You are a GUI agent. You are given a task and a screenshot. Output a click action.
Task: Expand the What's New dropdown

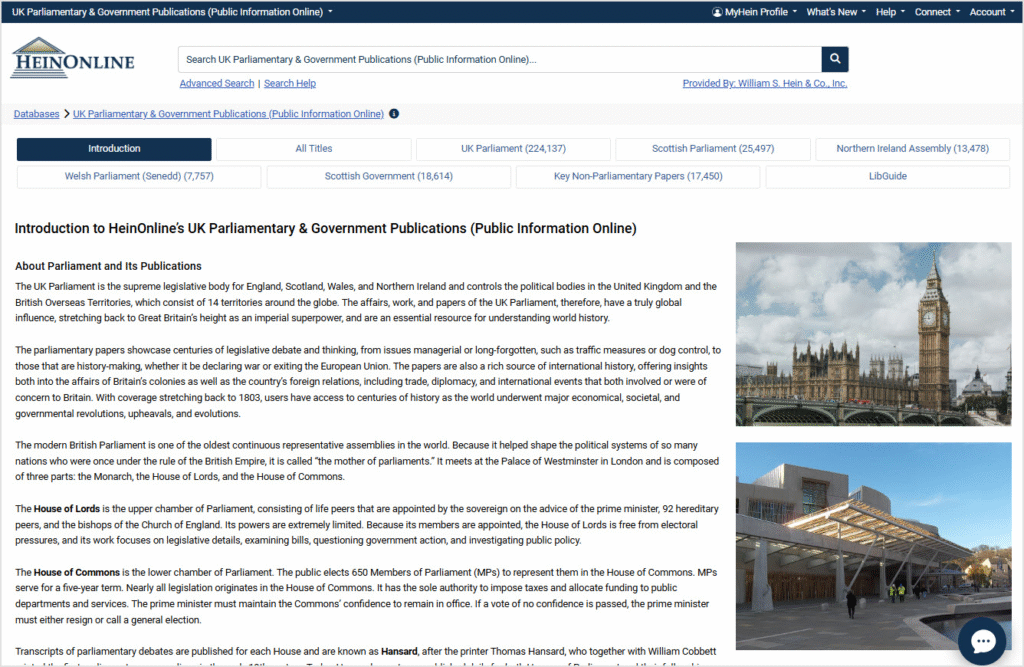[836, 12]
